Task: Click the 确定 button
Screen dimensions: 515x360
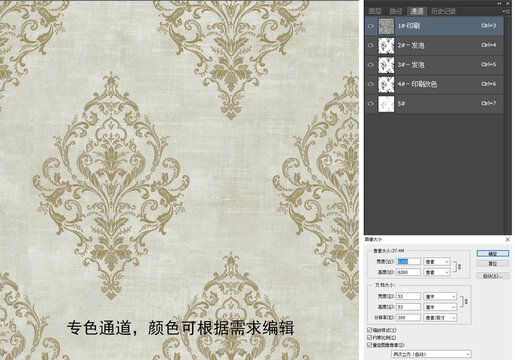Action: 493,254
